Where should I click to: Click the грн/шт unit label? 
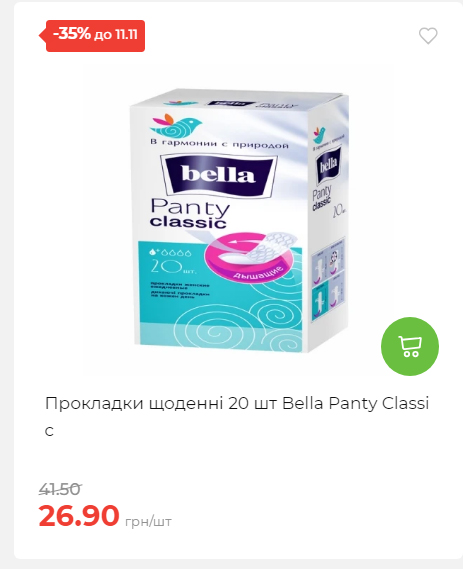[148, 522]
